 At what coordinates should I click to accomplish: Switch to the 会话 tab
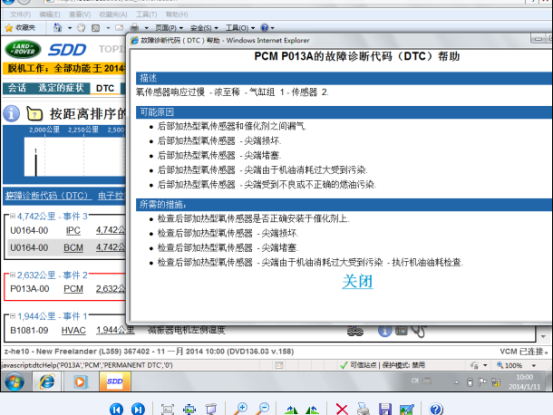[17, 88]
